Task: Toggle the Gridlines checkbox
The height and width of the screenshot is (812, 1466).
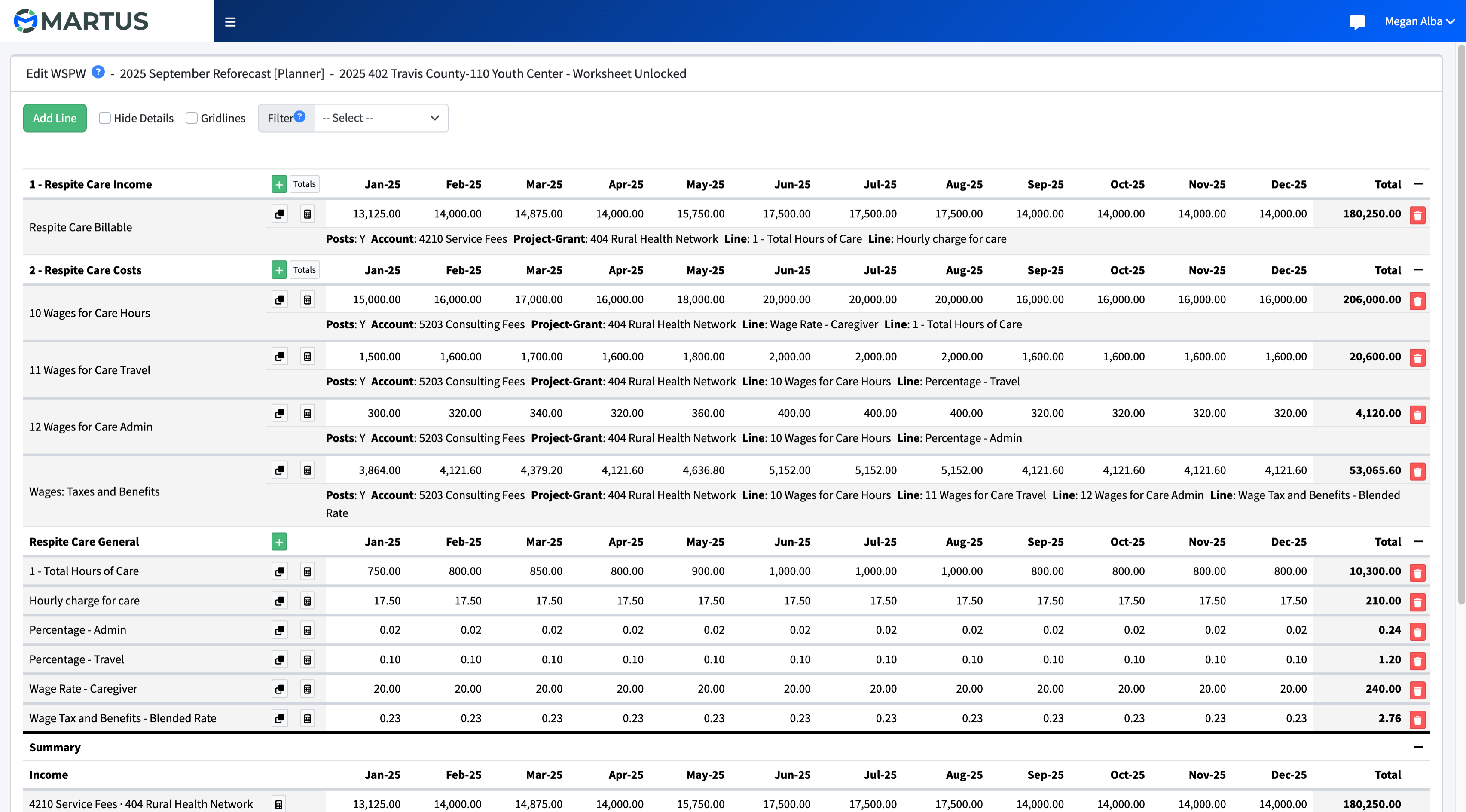Action: coord(192,118)
